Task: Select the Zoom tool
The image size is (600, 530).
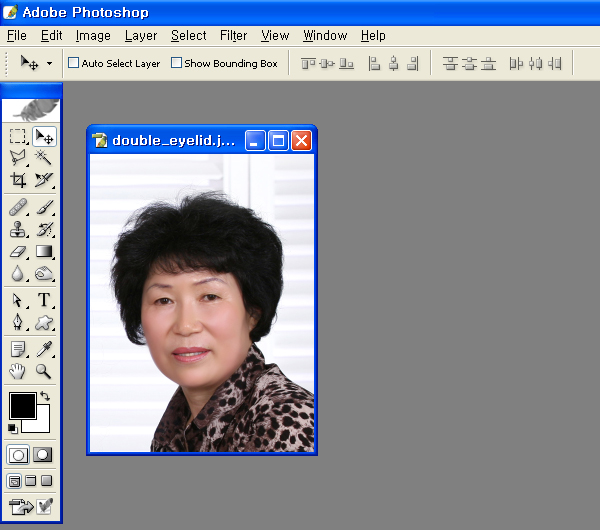Action: click(x=44, y=371)
